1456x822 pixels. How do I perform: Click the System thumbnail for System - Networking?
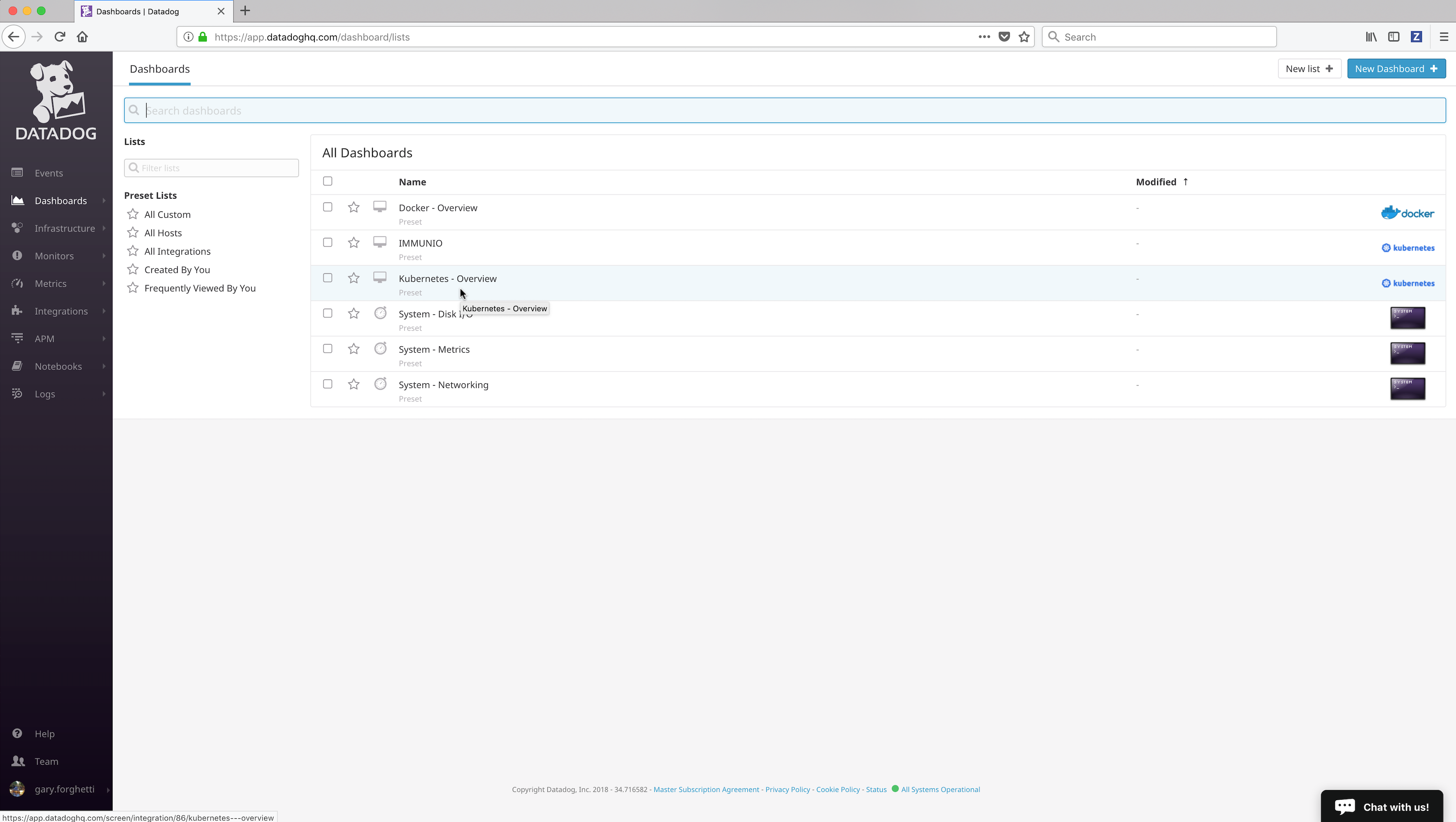(1407, 389)
